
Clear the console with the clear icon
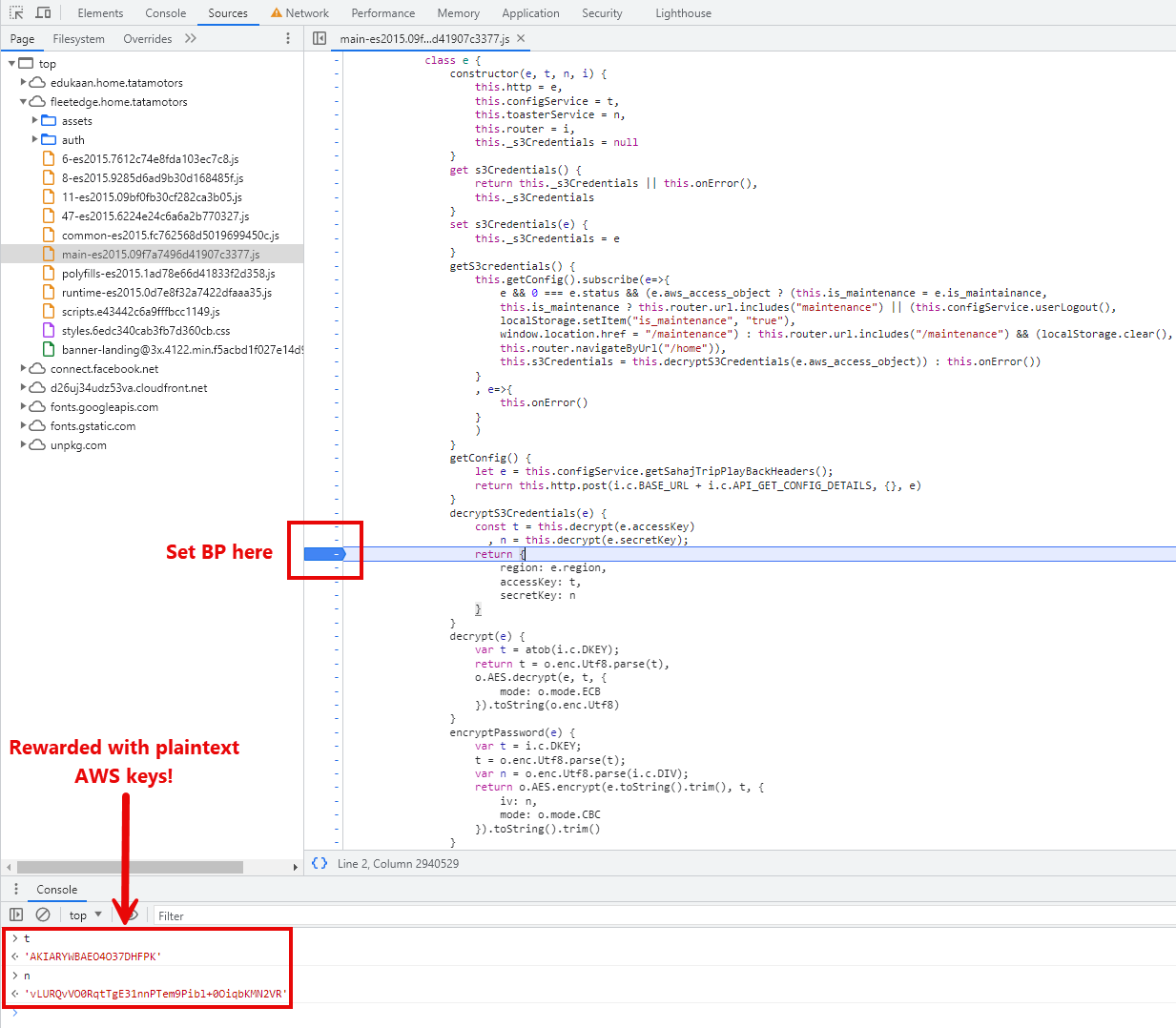point(43,915)
